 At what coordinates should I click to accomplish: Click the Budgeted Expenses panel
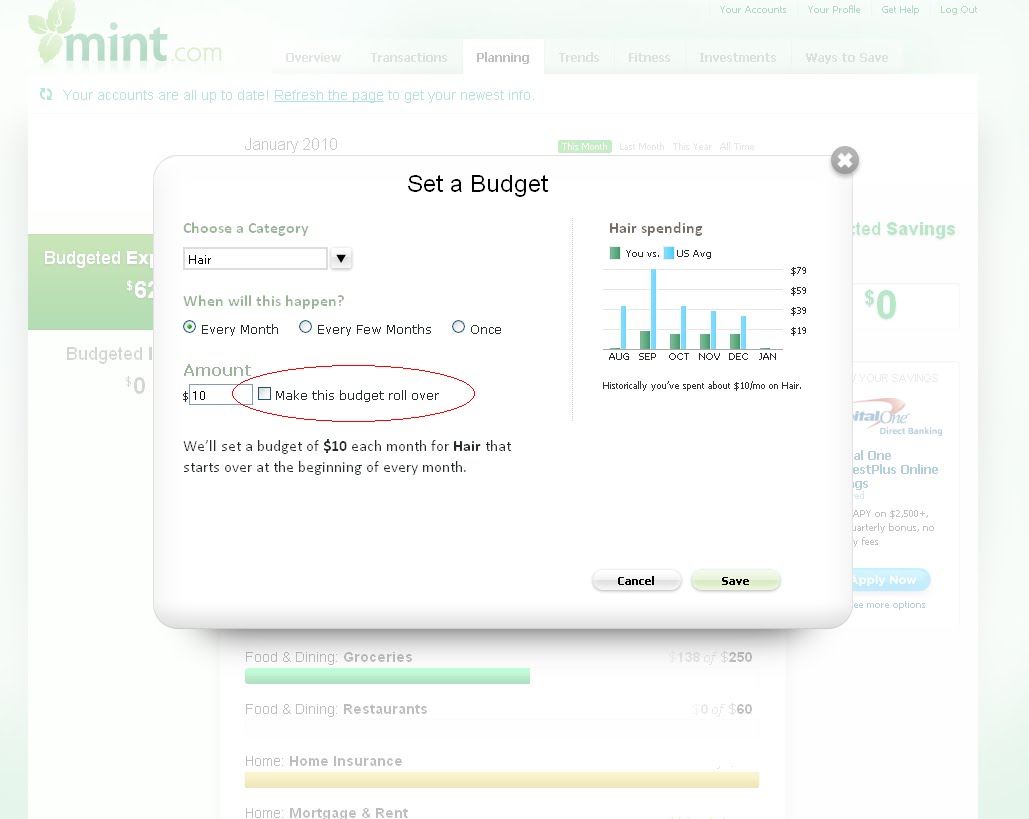tap(91, 282)
